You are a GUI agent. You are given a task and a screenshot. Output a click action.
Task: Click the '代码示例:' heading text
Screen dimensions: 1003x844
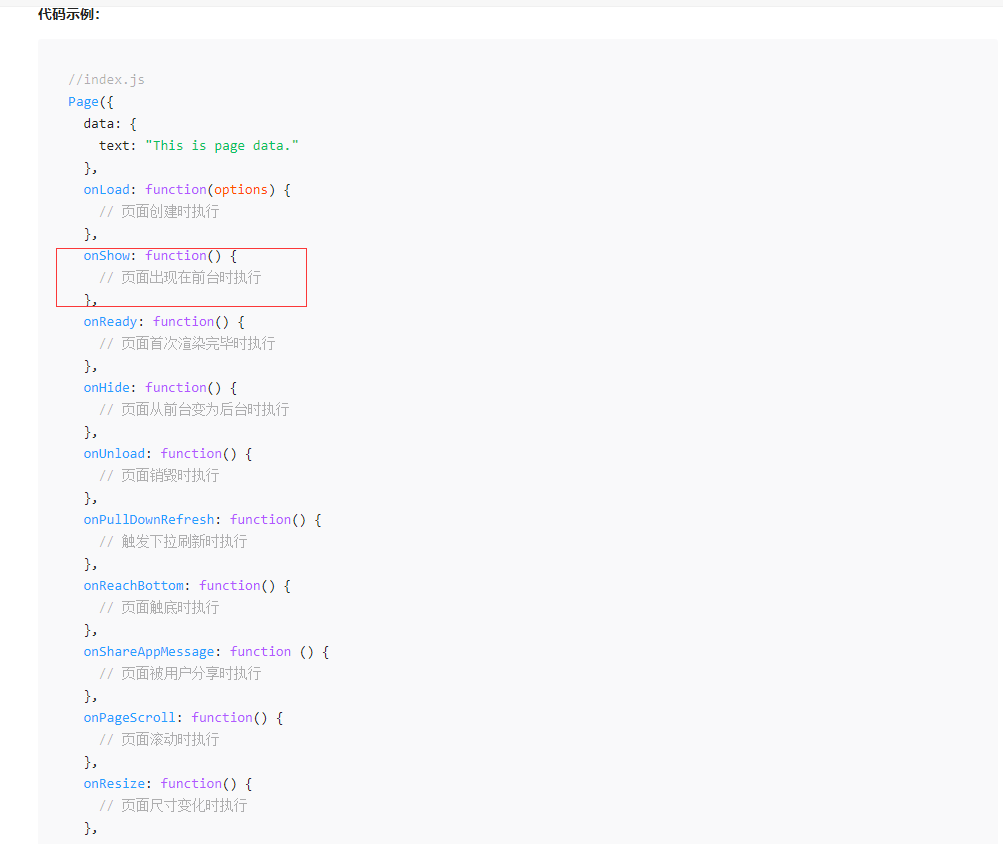coord(69,14)
